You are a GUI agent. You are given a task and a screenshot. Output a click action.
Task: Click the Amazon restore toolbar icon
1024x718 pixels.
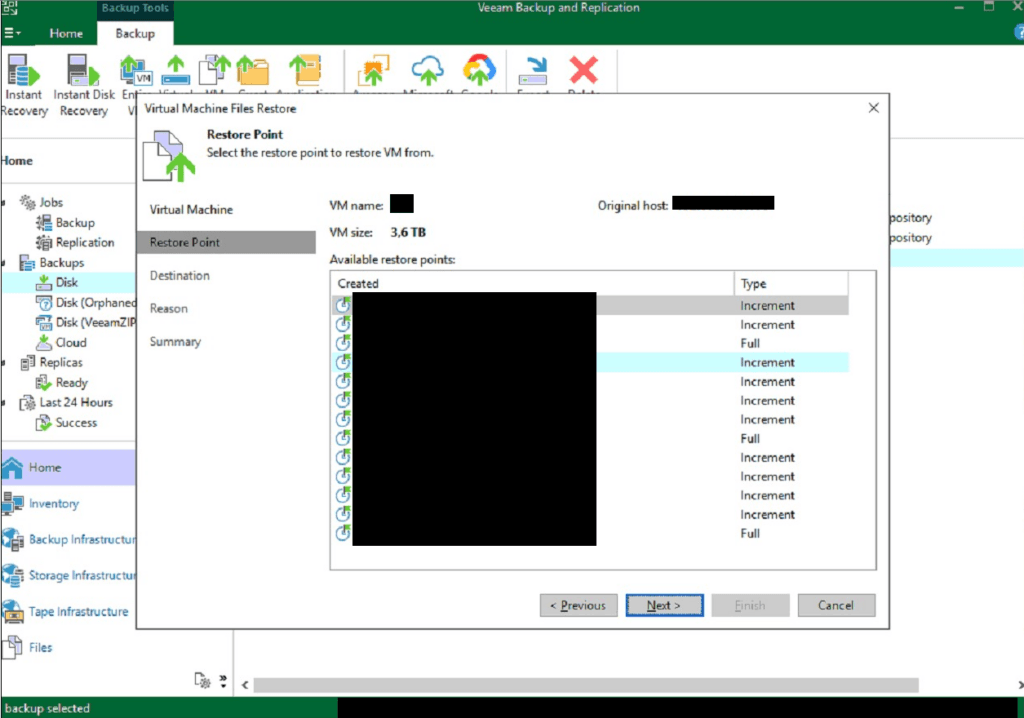tap(375, 70)
